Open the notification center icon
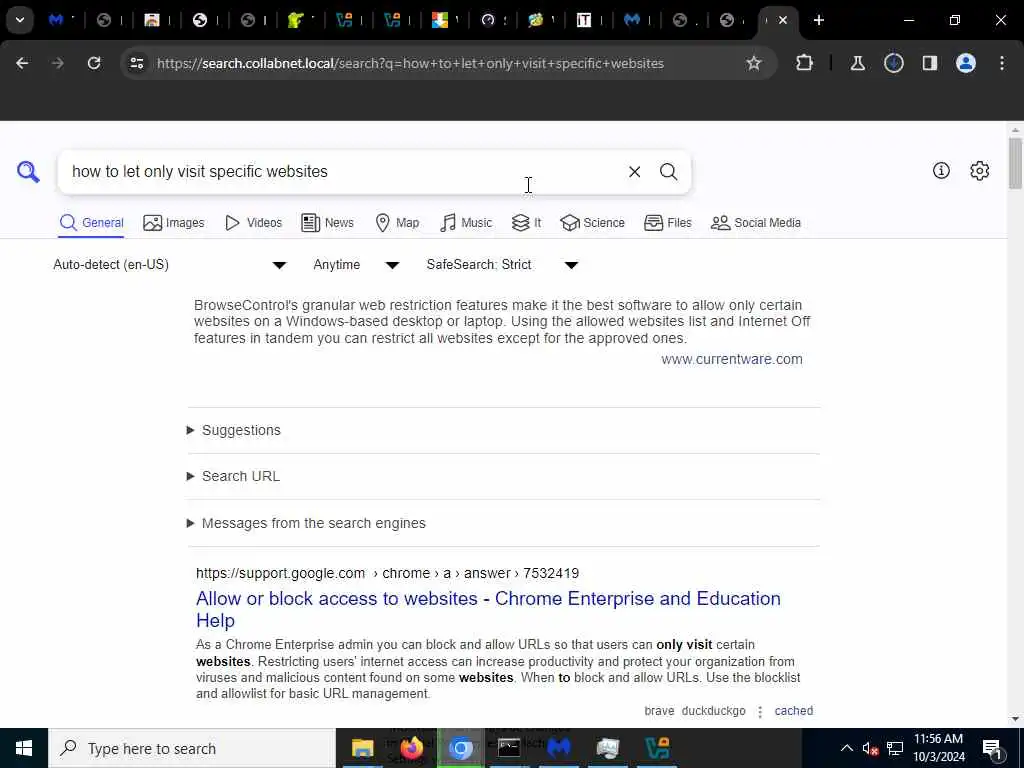 pos(992,748)
